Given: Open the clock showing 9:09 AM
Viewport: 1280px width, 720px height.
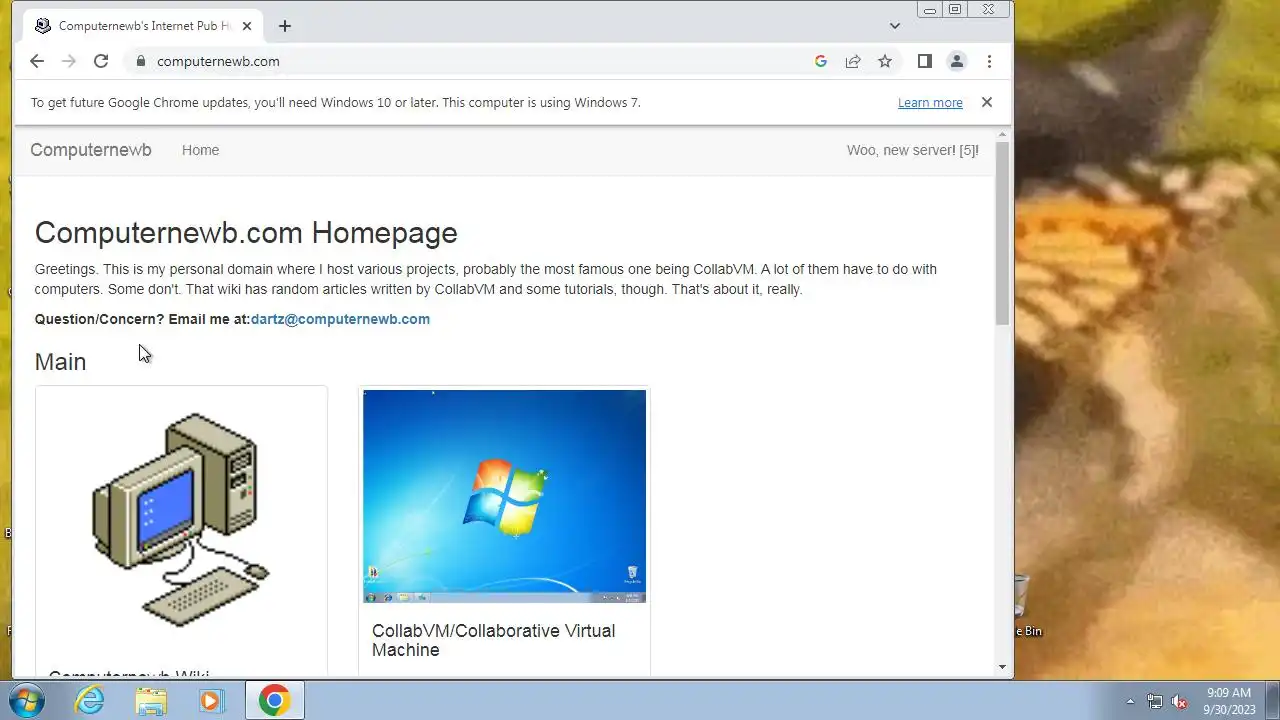Looking at the screenshot, I should point(1229,701).
